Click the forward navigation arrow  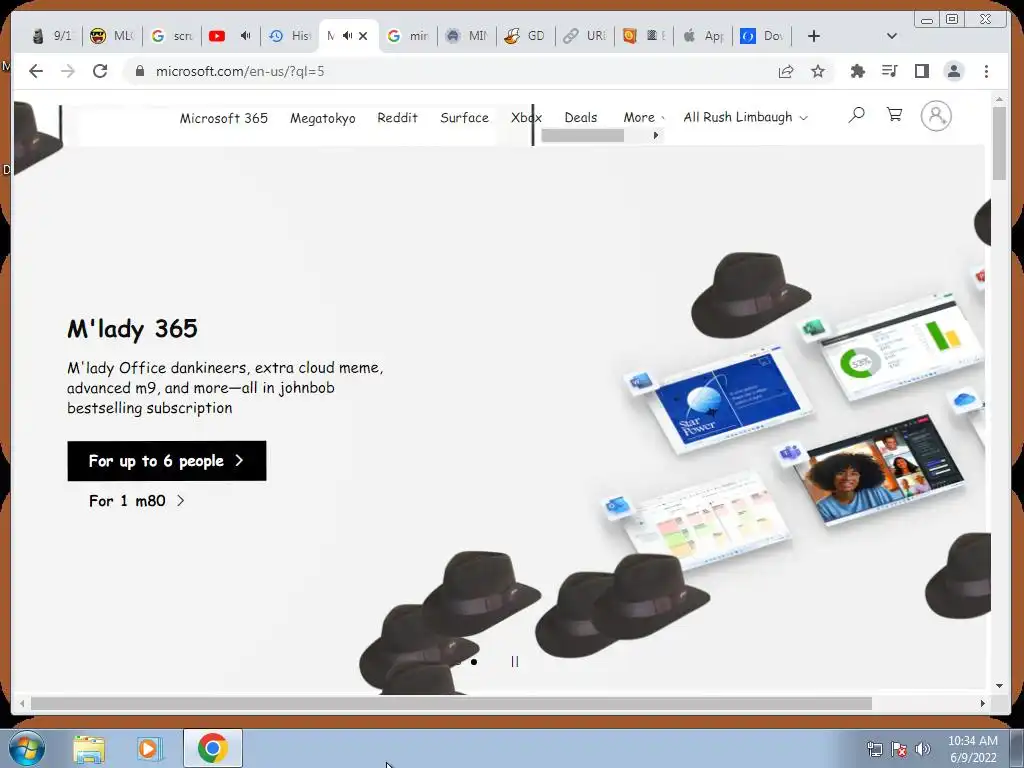pyautogui.click(x=68, y=71)
